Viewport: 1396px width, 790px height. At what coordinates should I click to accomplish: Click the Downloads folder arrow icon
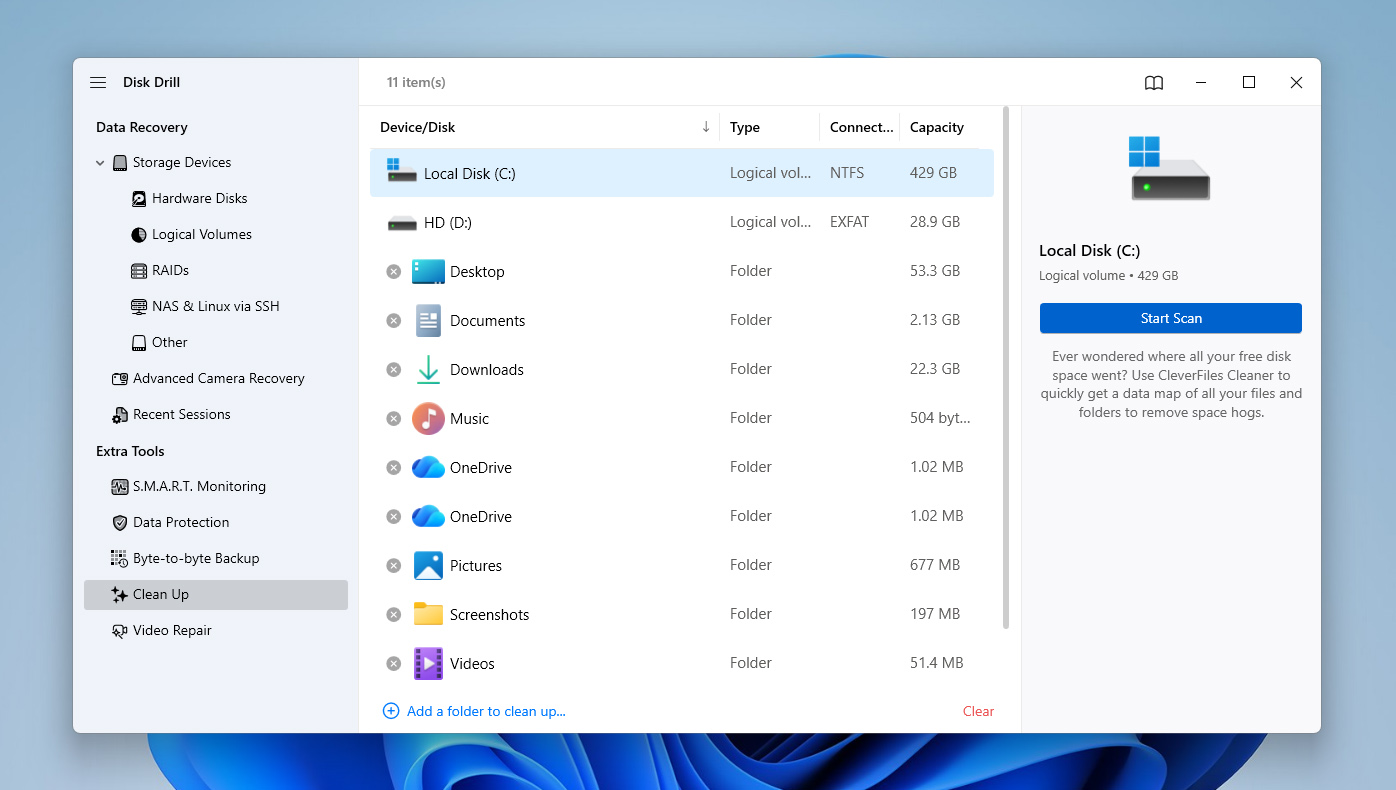click(428, 370)
